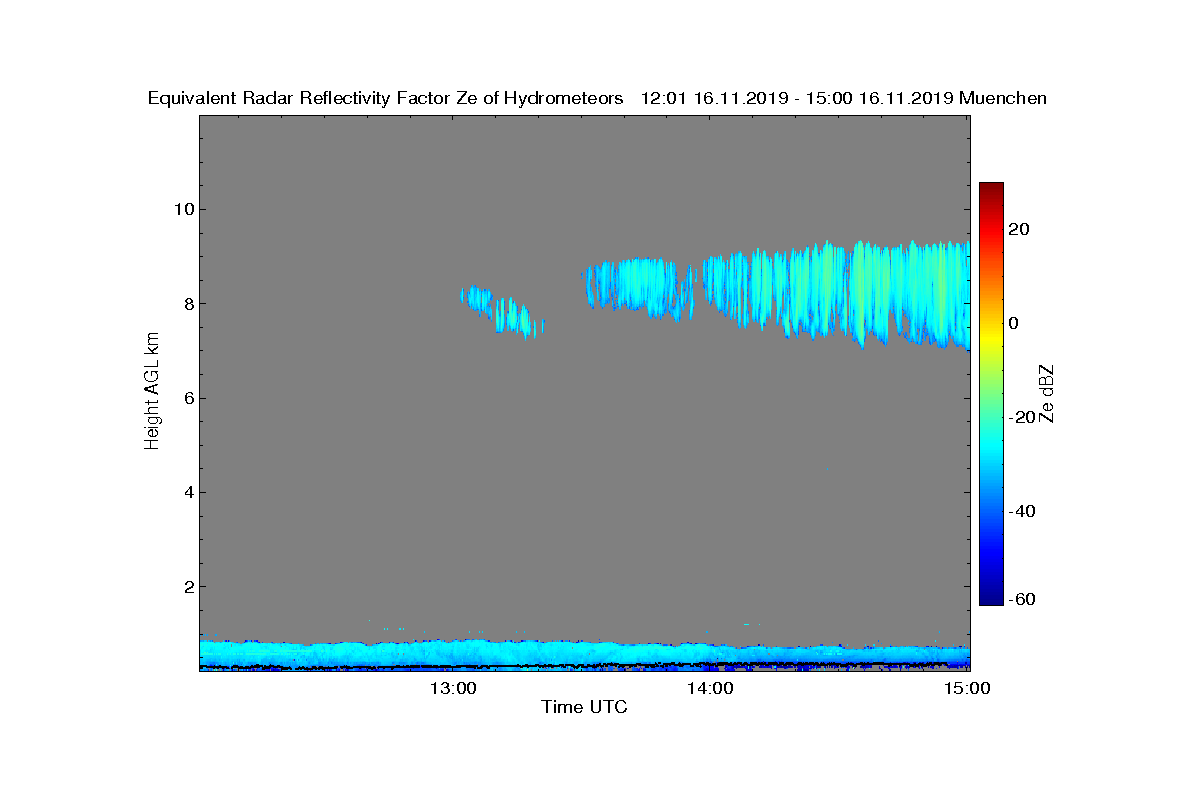Click the large cirrus cloud echo near 14:30
Viewport: 1200px width, 800px height.
pyautogui.click(x=836, y=294)
